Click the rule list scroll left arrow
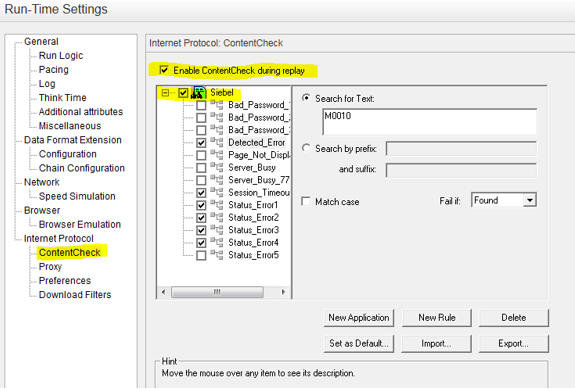Viewport: 575px width, 390px height. tap(164, 292)
